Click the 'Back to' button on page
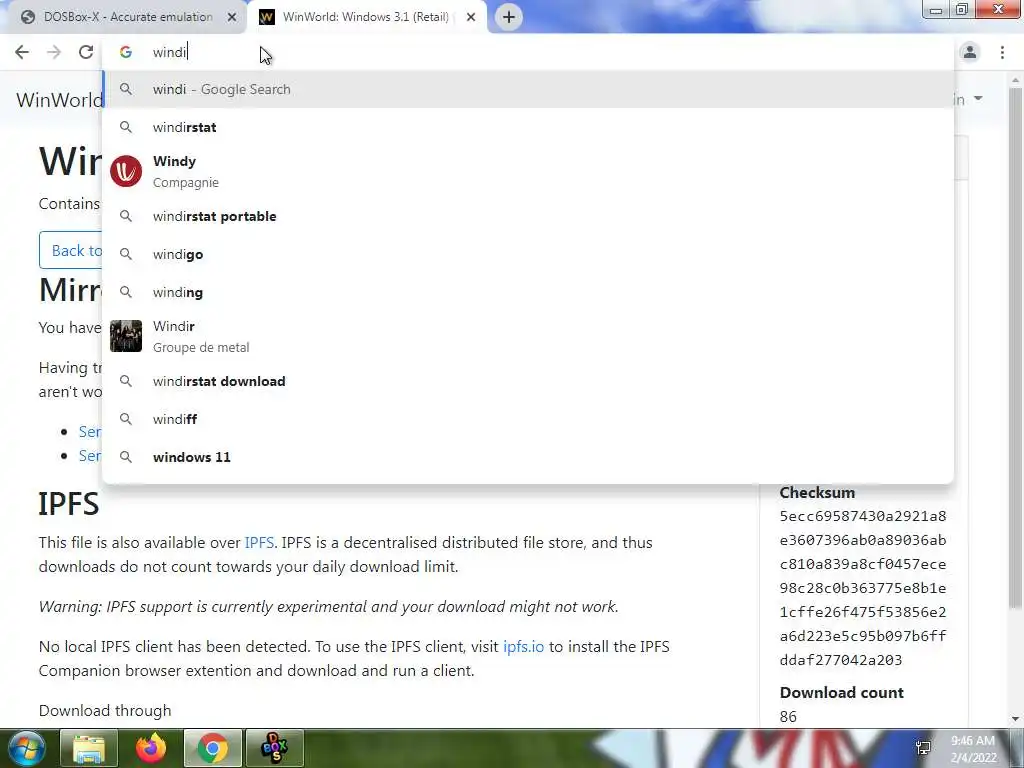 click(x=71, y=250)
